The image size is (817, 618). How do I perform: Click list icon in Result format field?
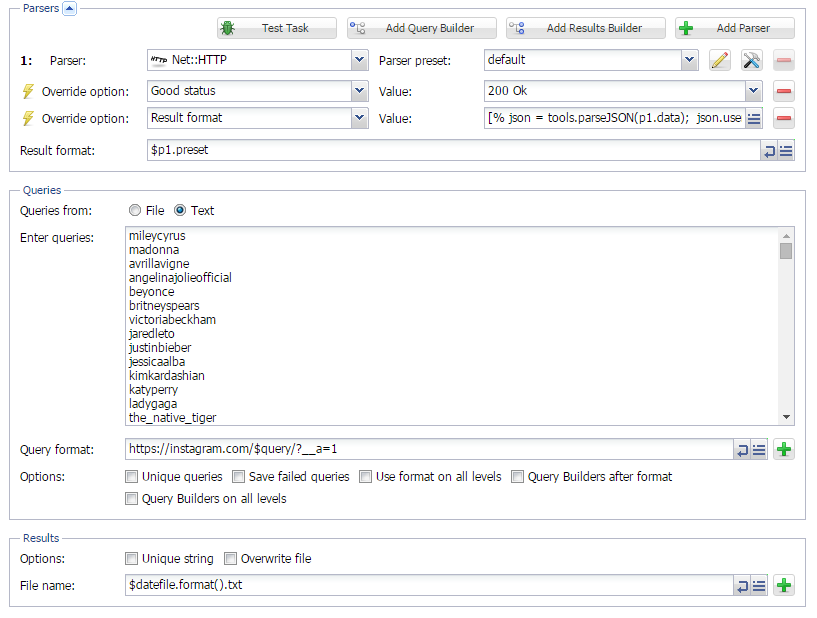786,151
